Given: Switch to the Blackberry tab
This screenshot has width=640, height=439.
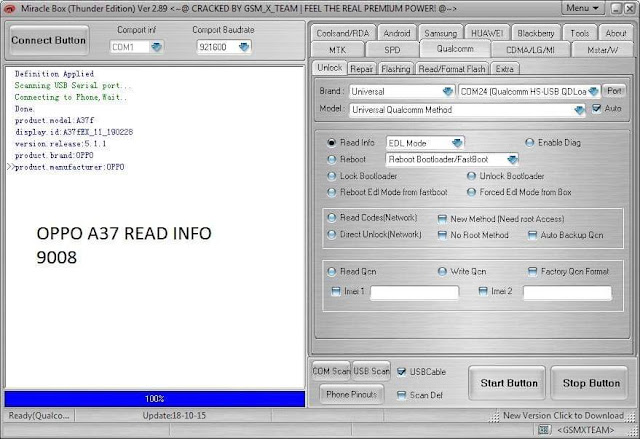Looking at the screenshot, I should point(536,33).
